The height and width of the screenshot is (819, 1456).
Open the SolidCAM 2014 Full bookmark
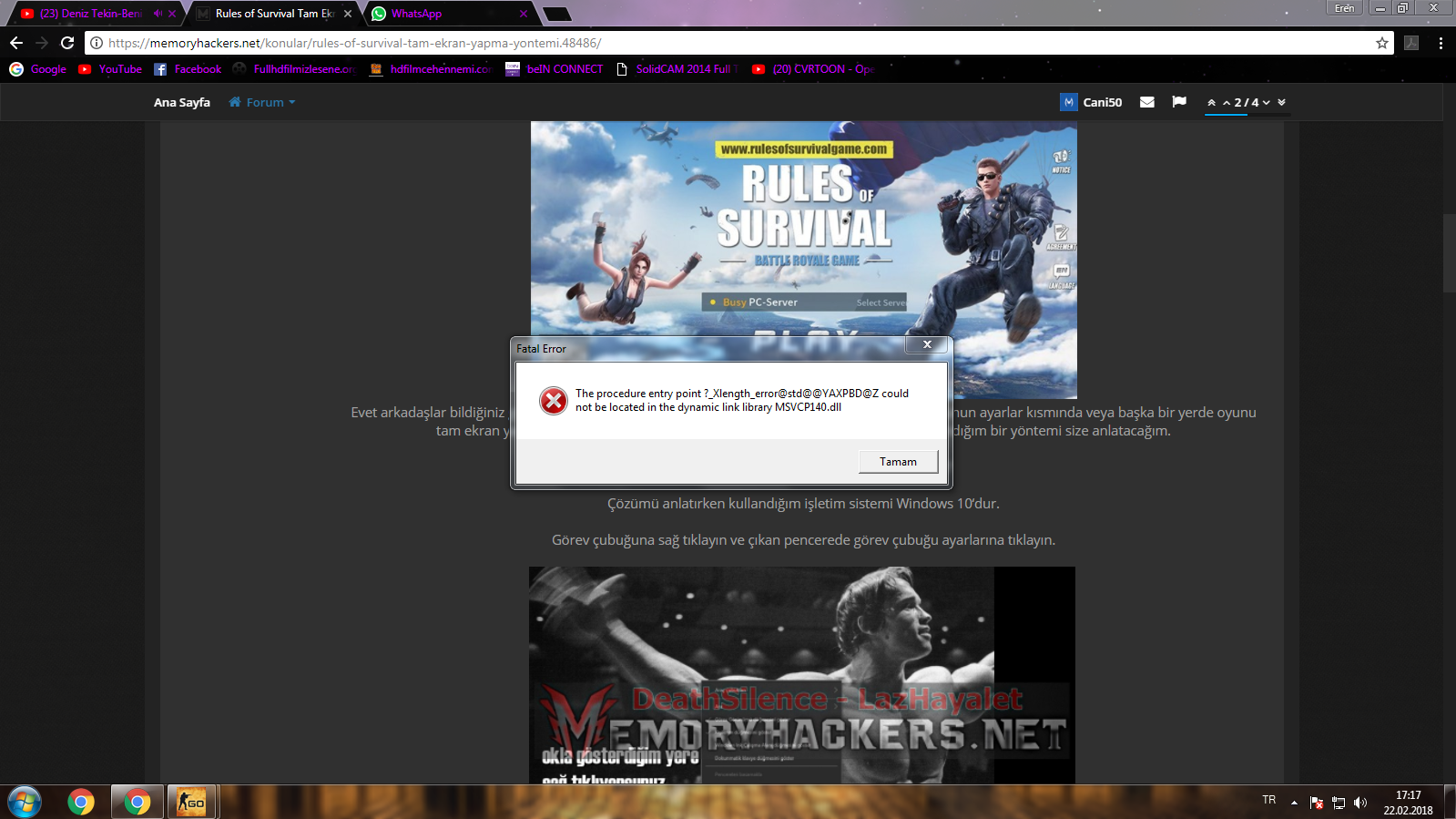click(677, 69)
